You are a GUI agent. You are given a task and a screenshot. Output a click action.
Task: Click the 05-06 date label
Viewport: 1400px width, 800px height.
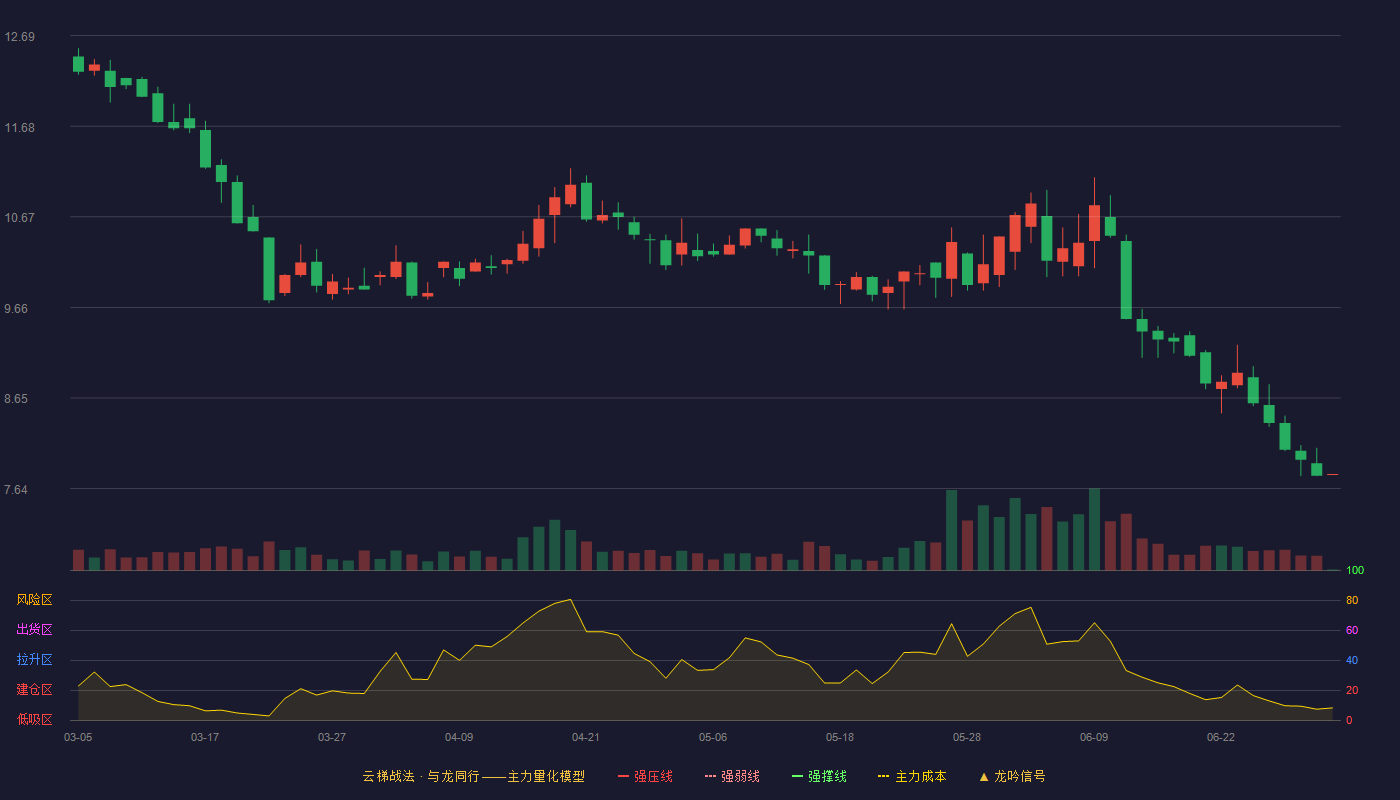[713, 737]
